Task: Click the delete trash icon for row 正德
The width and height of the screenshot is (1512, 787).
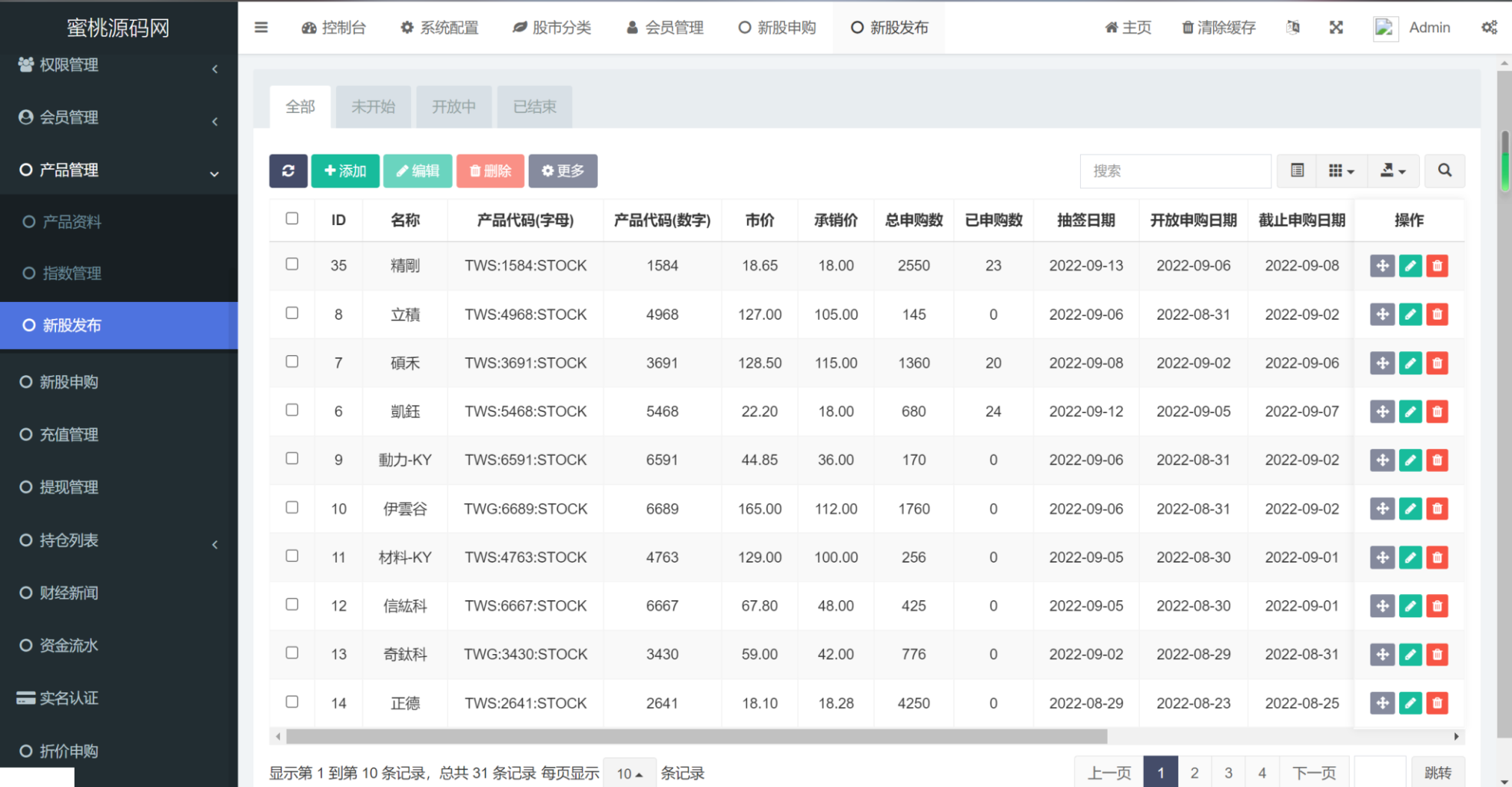Action: click(1437, 702)
